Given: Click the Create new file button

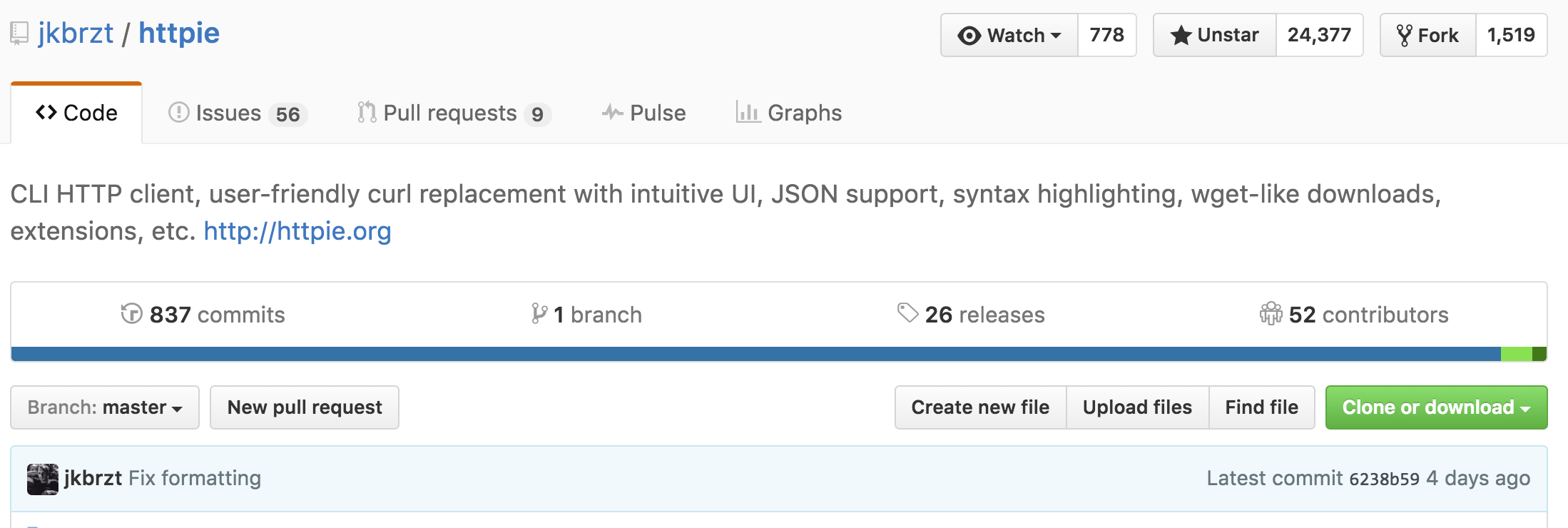Looking at the screenshot, I should (x=980, y=407).
